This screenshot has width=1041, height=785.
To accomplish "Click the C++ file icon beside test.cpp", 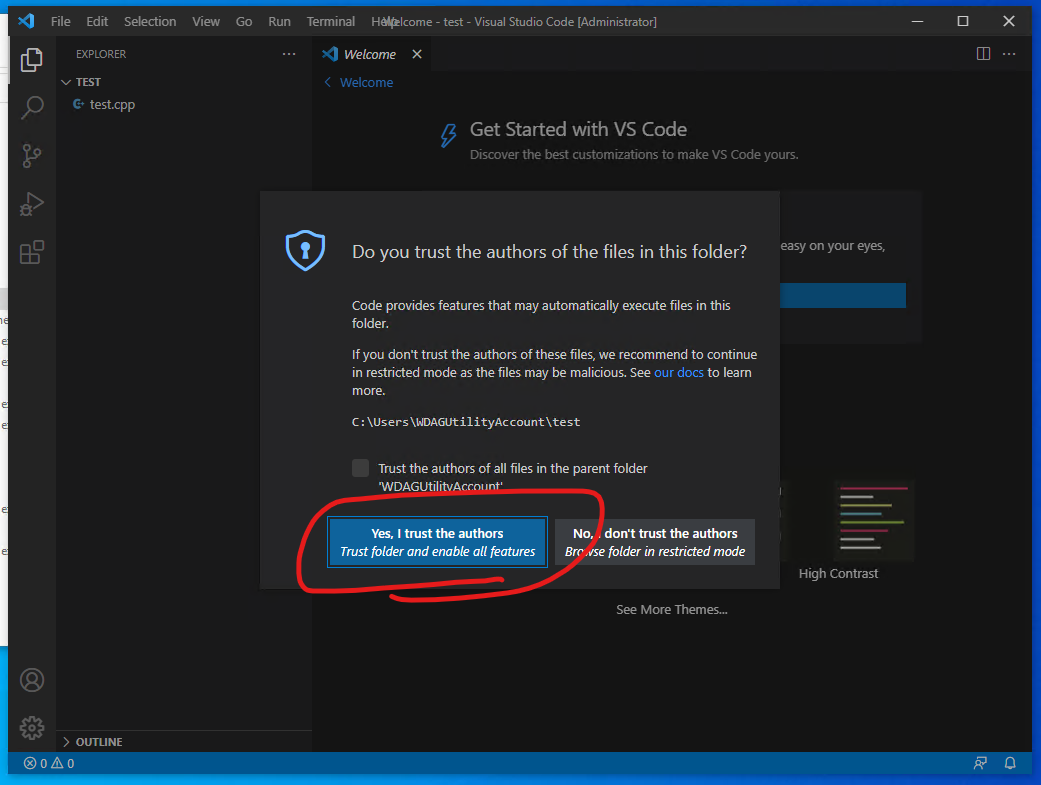I will click(78, 104).
